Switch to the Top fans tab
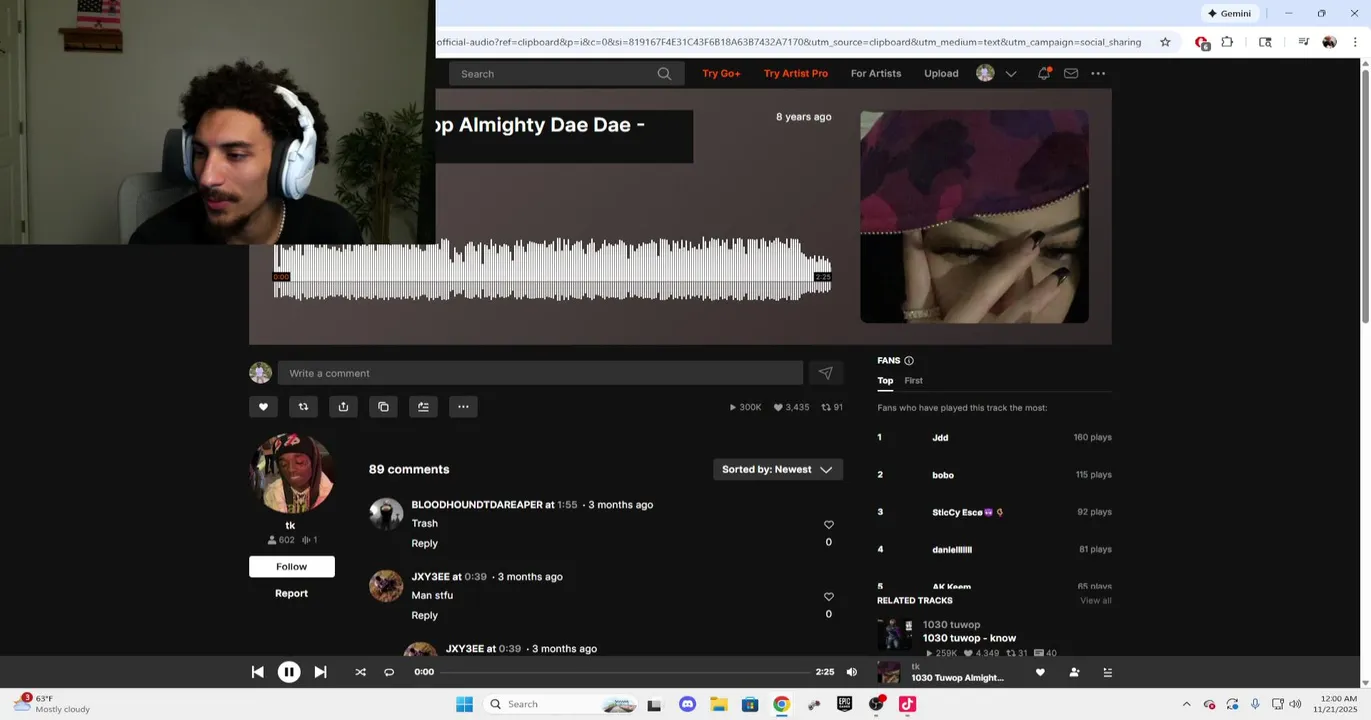This screenshot has height=720, width=1371. 885,381
